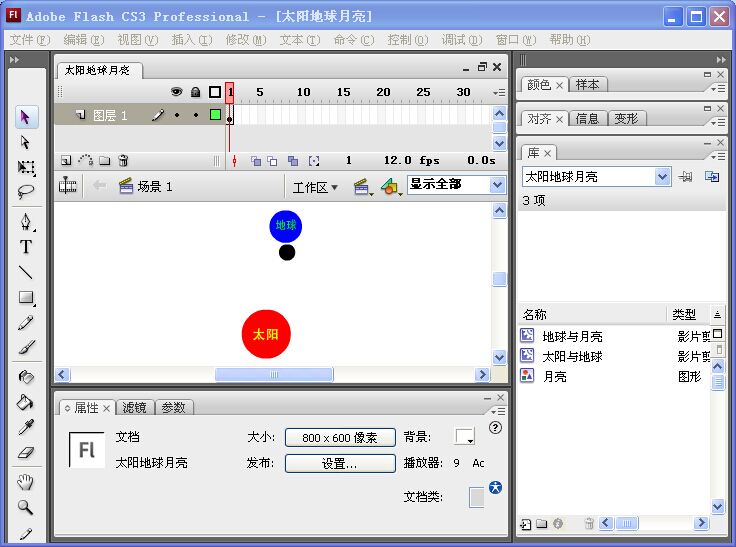
Task: Open the 文件 menu
Action: click(x=30, y=40)
